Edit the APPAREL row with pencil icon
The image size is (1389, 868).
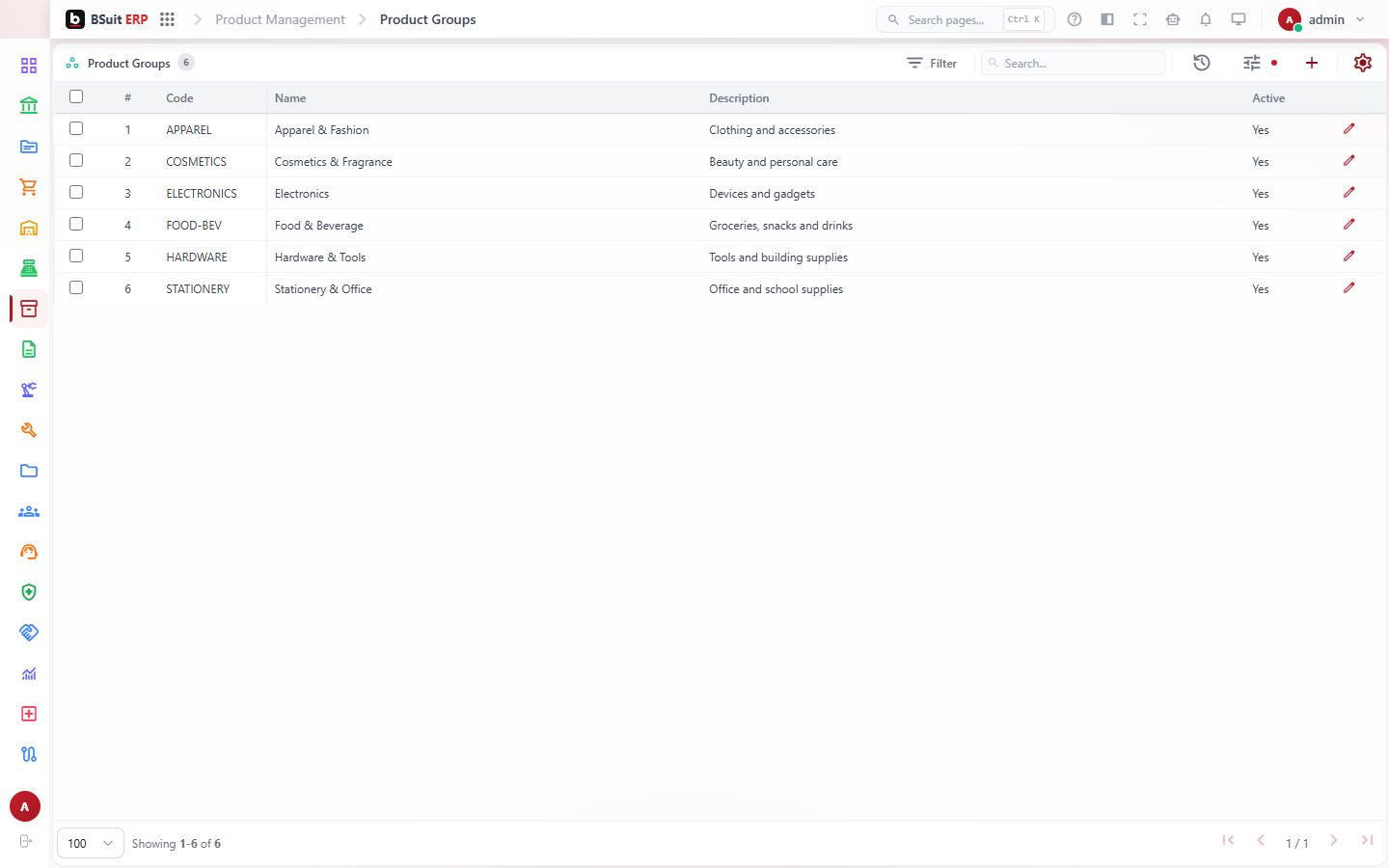coord(1349,128)
